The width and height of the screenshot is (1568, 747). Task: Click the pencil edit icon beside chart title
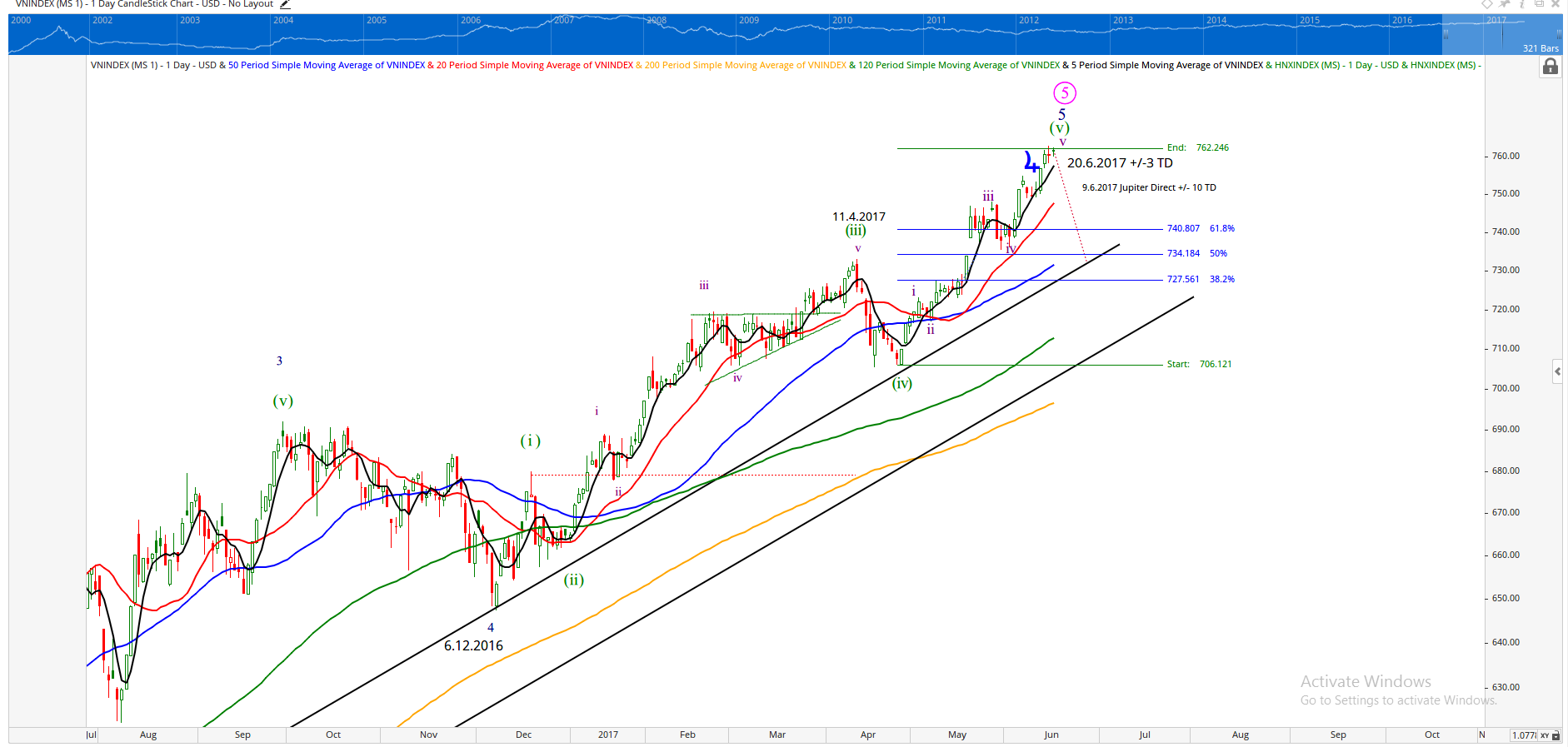285,4
